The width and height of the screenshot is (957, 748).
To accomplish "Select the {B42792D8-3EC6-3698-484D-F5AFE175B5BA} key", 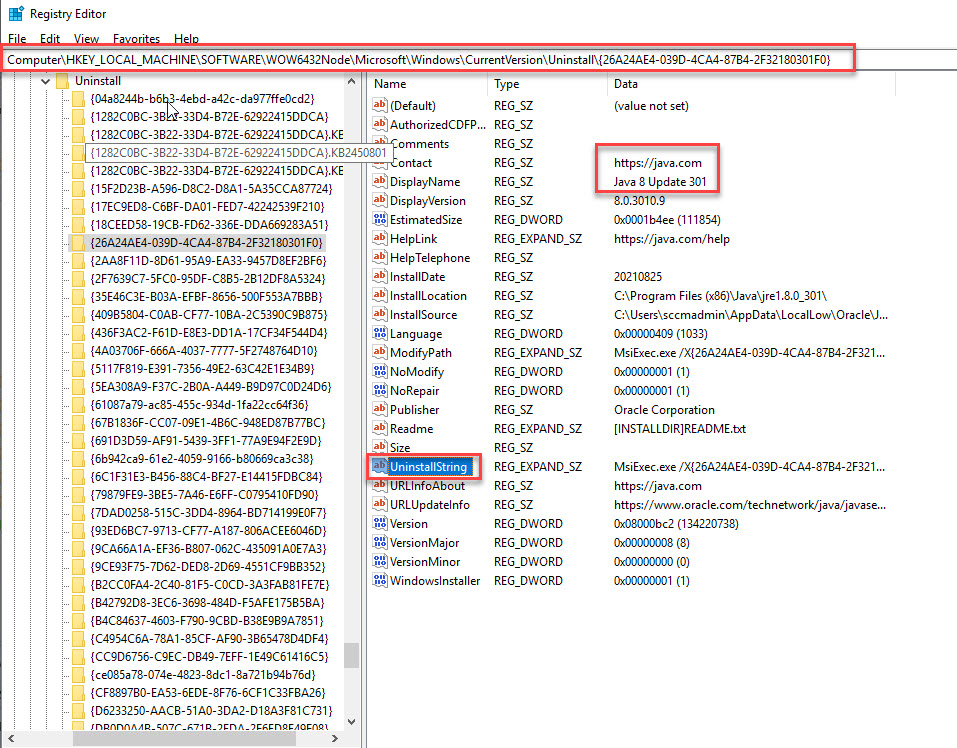I will click(x=207, y=603).
